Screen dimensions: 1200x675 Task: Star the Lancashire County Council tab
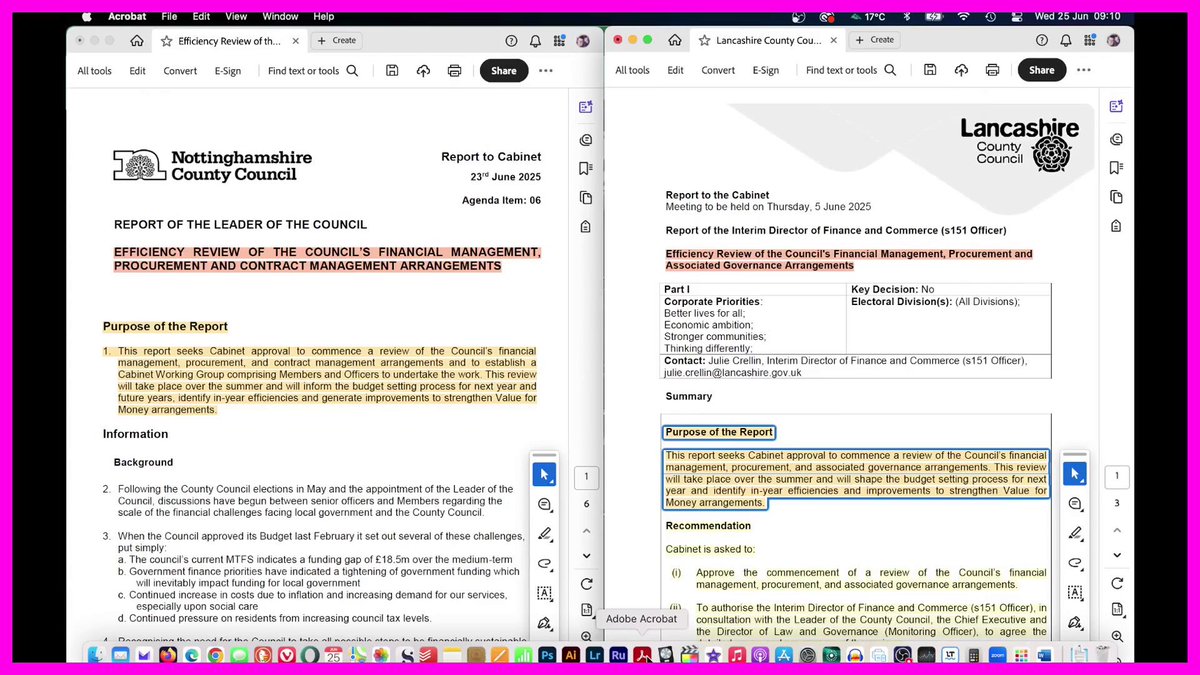[704, 40]
